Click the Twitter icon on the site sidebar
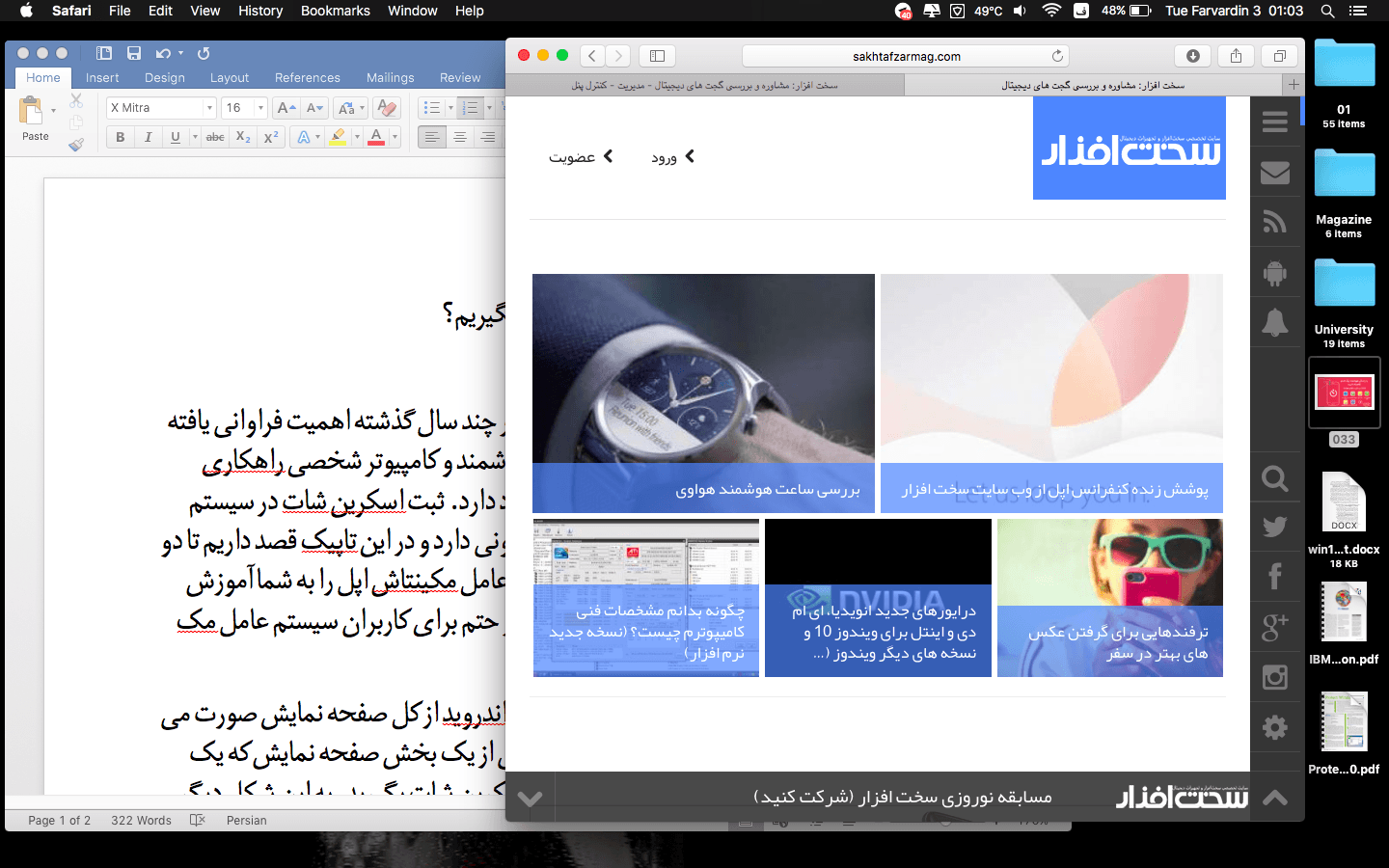The image size is (1389, 868). (x=1275, y=527)
